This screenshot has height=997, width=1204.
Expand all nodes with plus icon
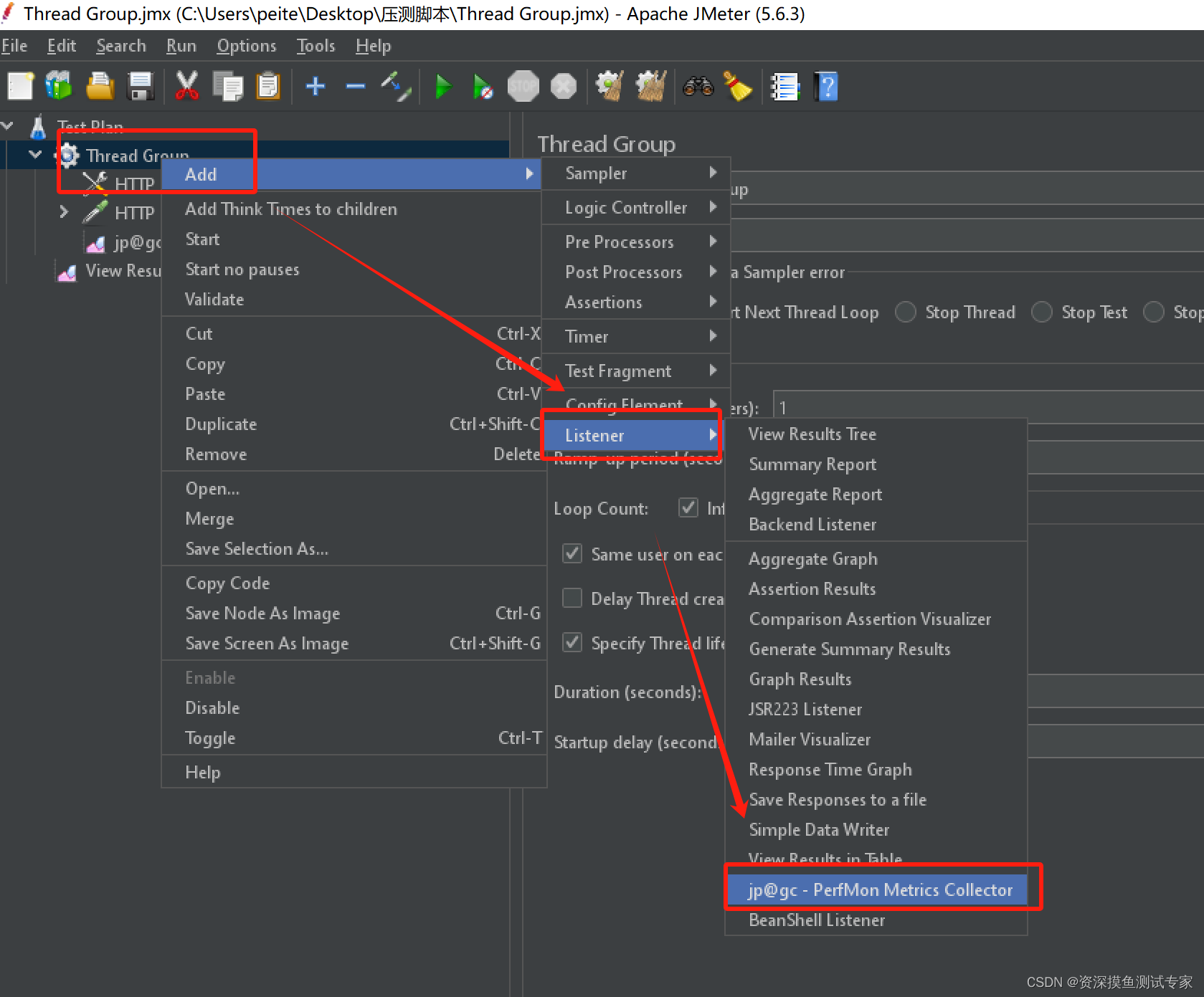(316, 87)
